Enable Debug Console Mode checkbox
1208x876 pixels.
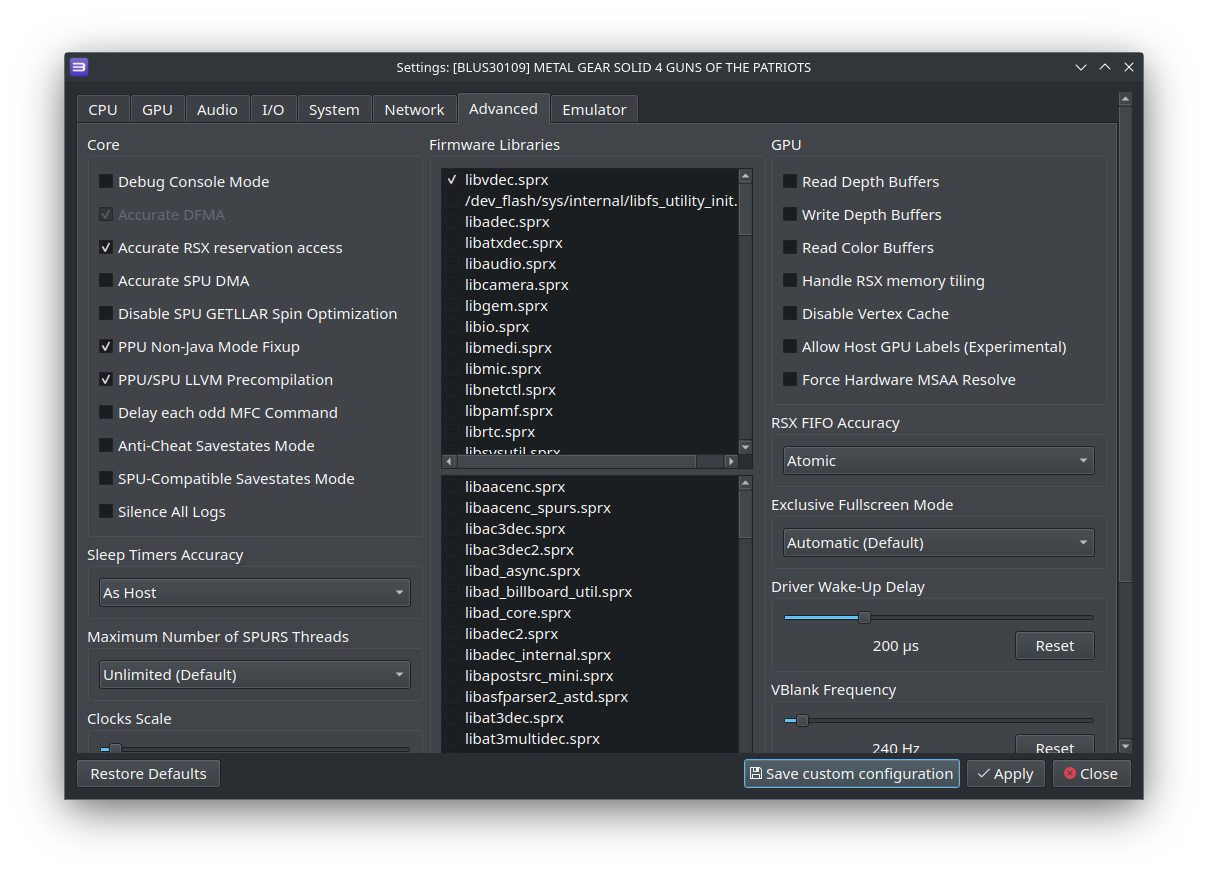point(105,181)
